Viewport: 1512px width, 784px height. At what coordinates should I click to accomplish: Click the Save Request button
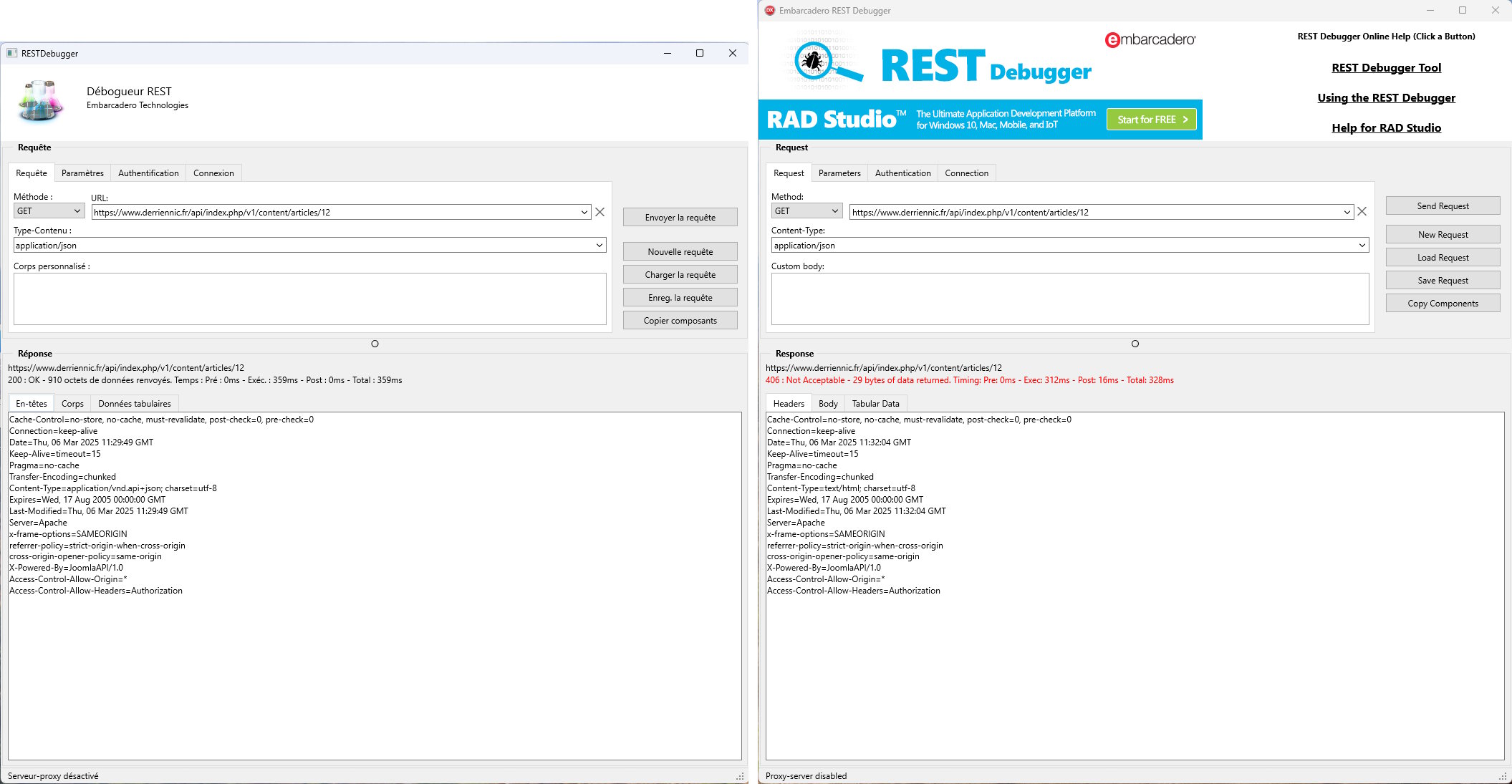[x=1443, y=281]
